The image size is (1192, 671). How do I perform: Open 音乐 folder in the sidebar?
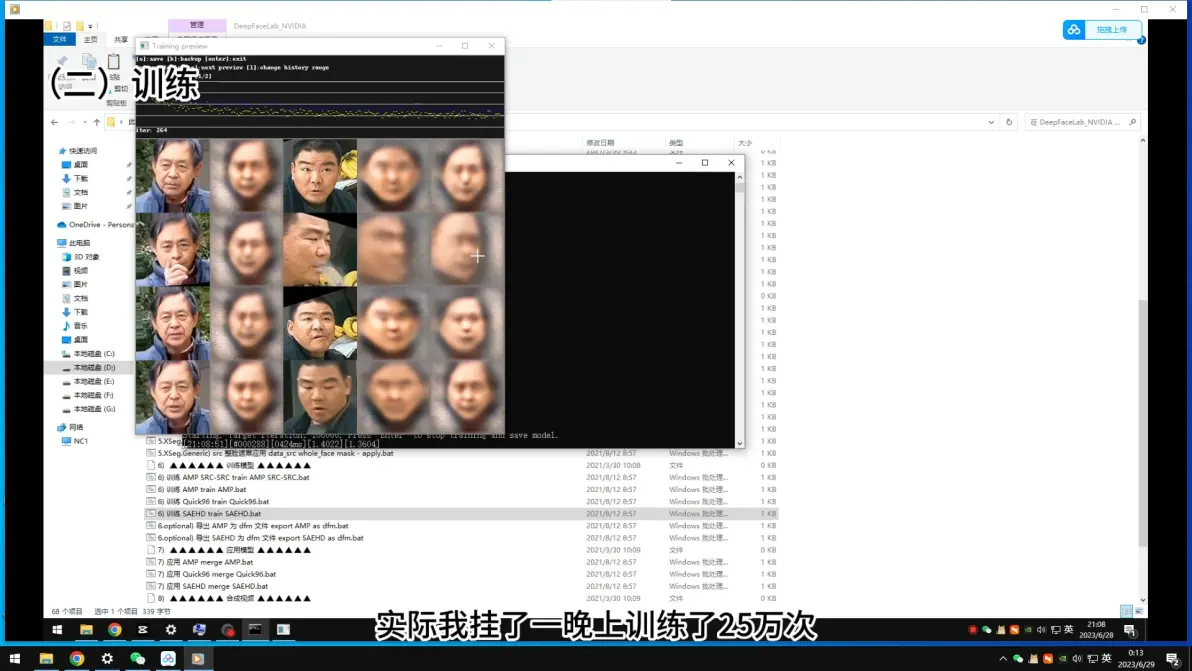(x=80, y=326)
